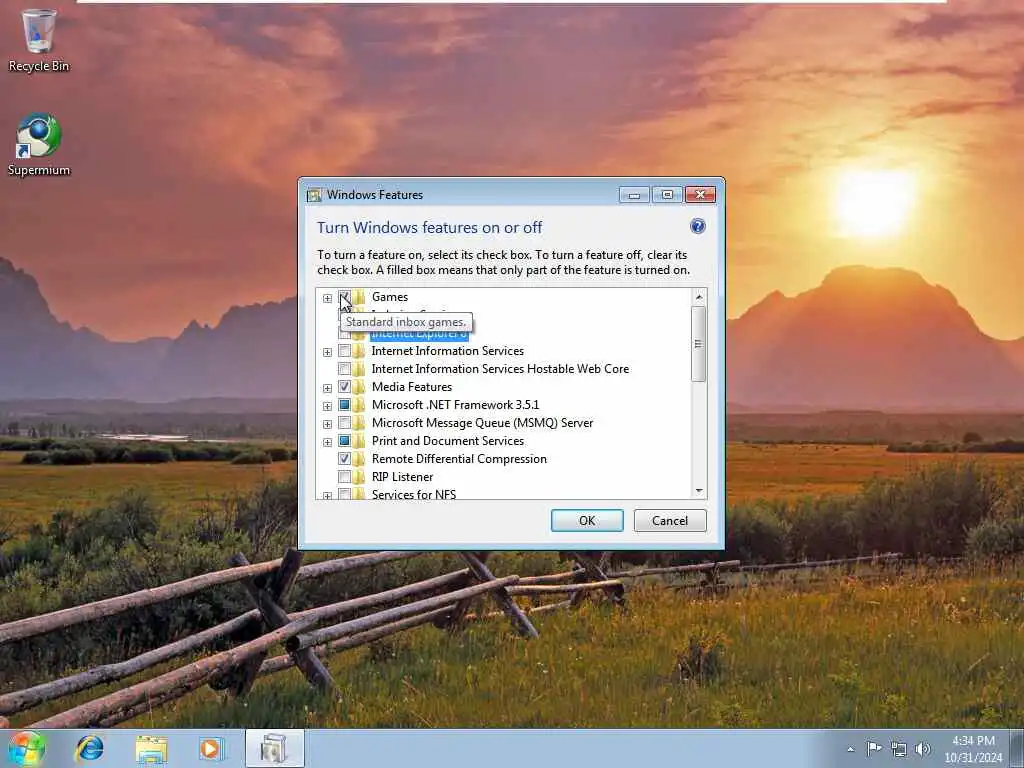This screenshot has width=1024, height=768.
Task: Select the Media Features label
Action: pos(412,387)
